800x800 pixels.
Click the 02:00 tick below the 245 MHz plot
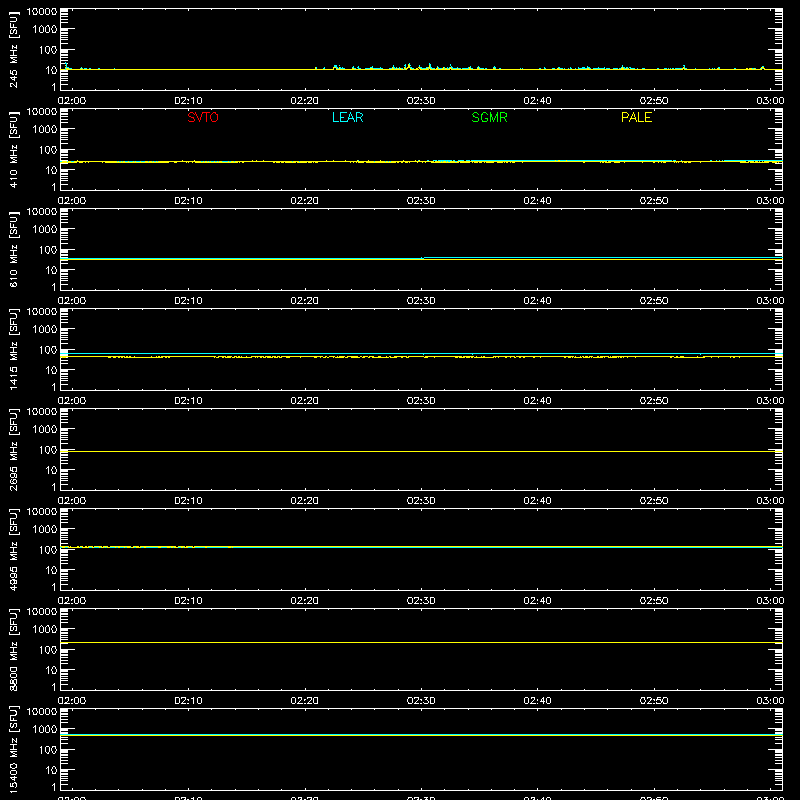[x=72, y=101]
